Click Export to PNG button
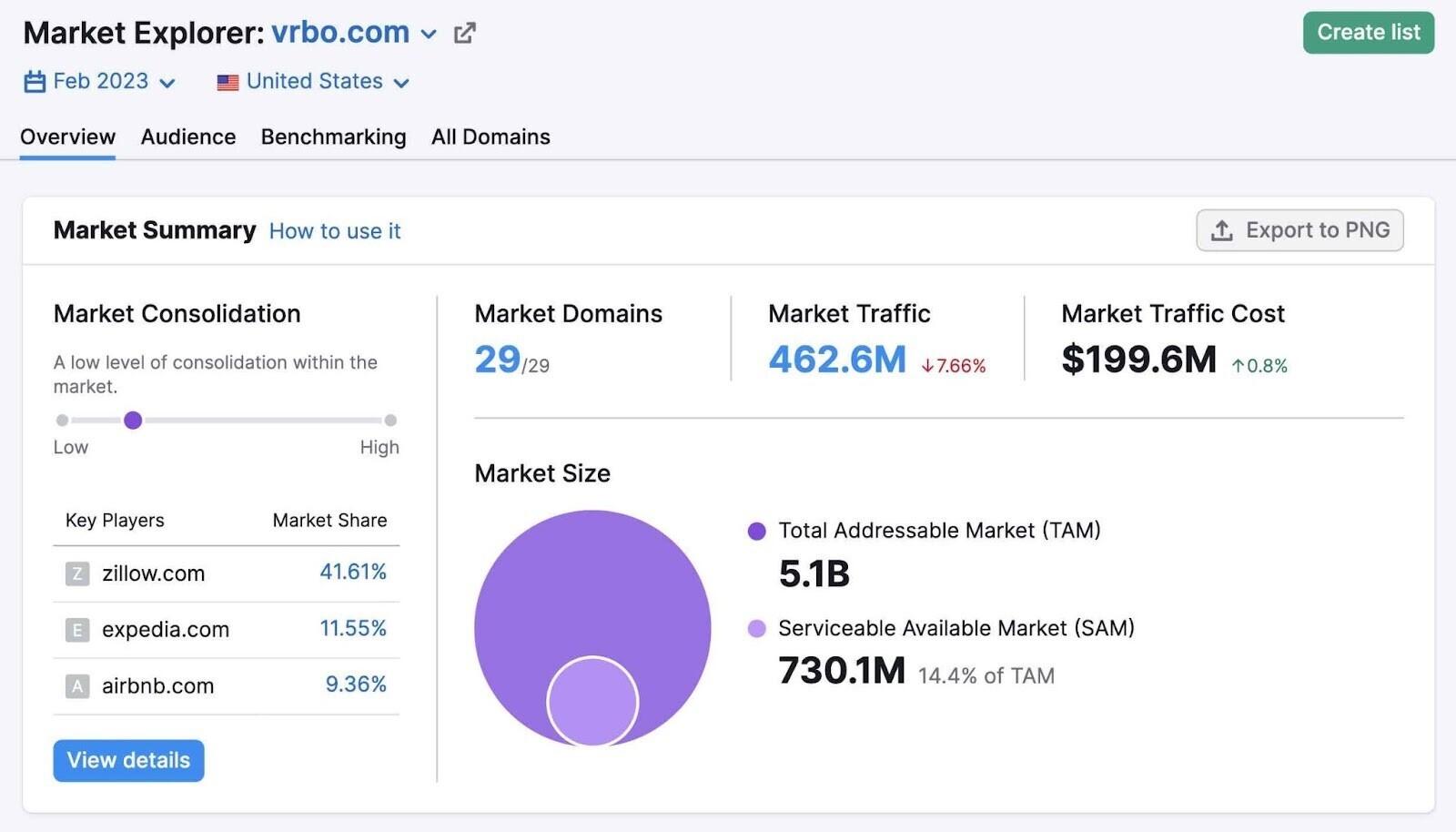This screenshot has width=1456, height=832. (1299, 230)
